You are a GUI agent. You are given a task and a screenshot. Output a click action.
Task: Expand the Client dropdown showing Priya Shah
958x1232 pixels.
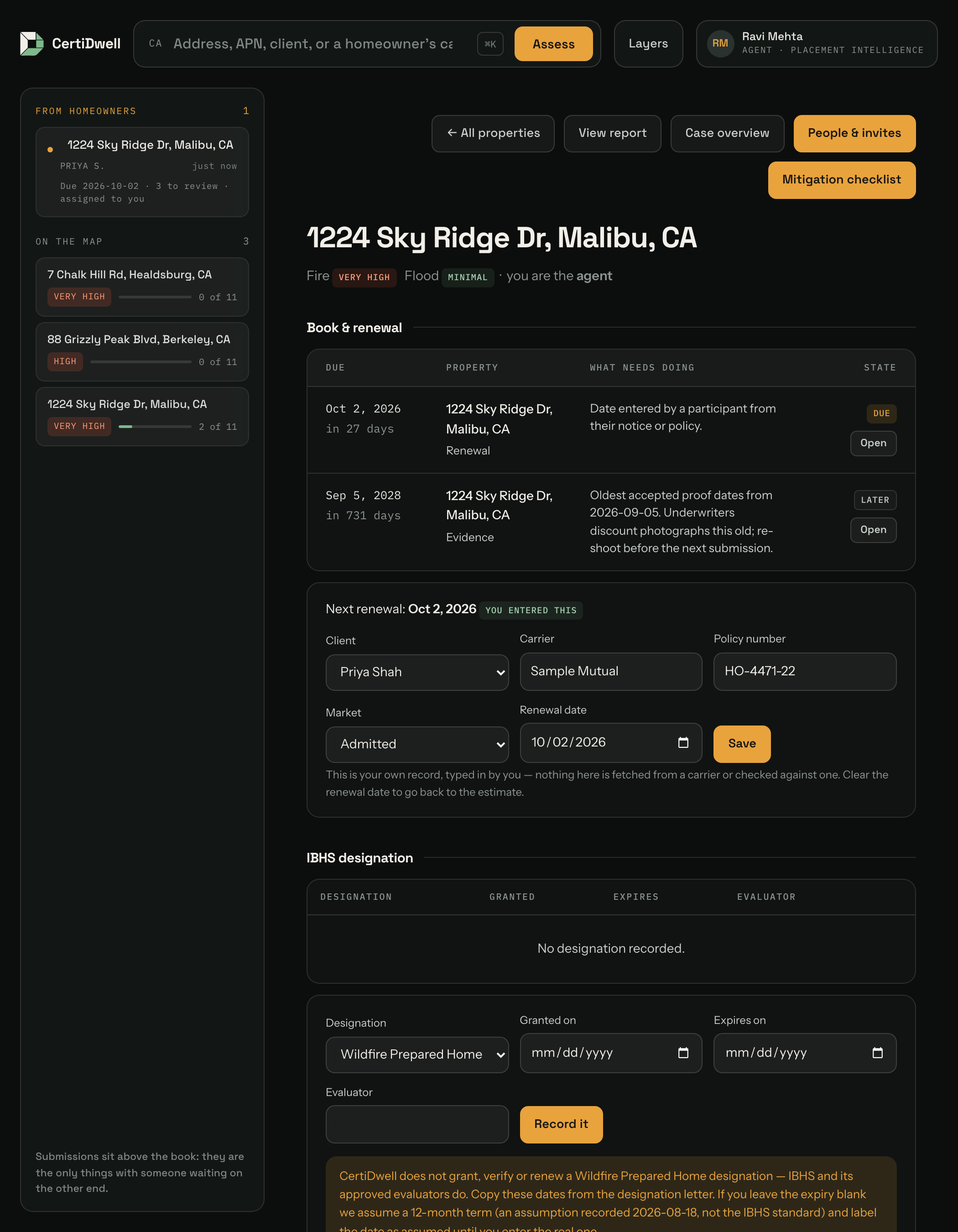tap(417, 673)
